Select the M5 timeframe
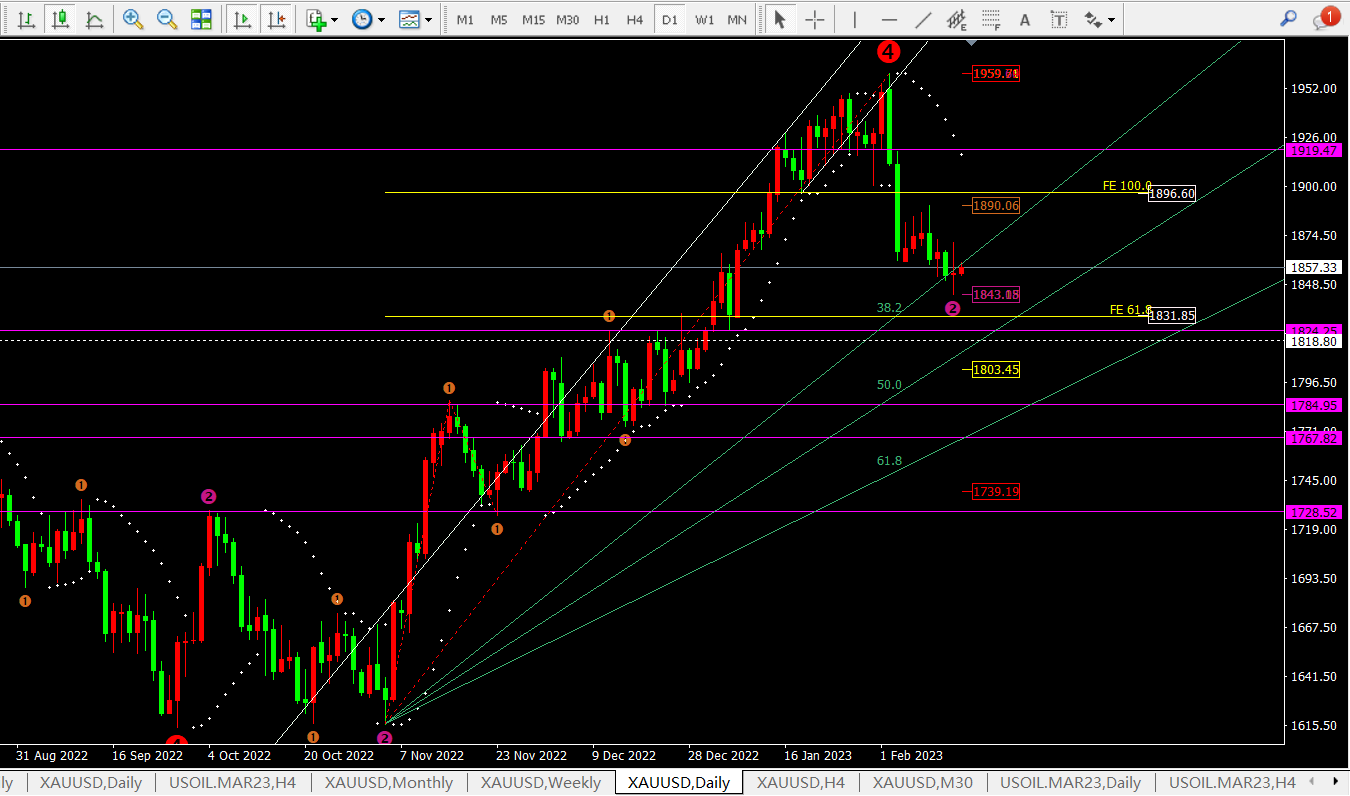Screen dimensions: 1350x796 pos(499,19)
